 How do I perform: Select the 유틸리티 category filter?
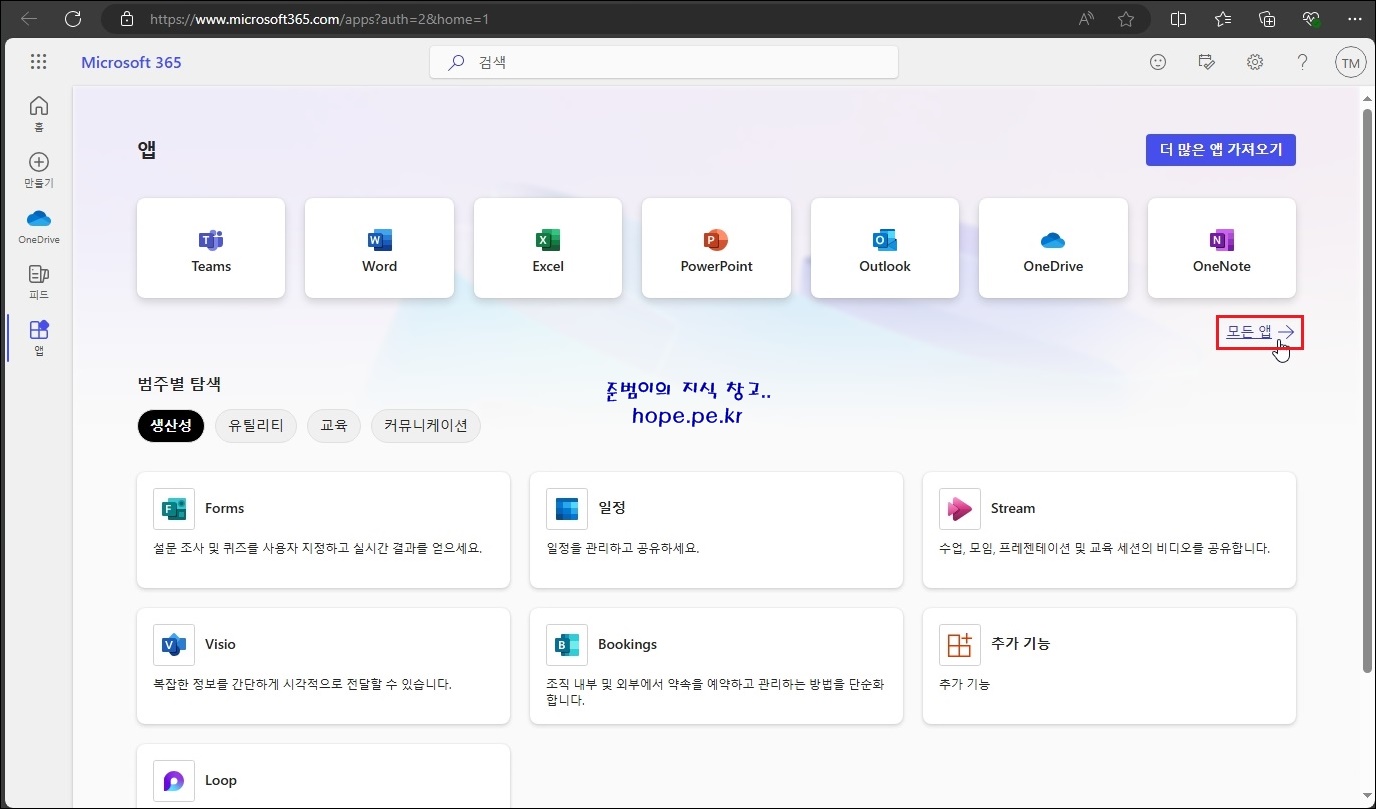point(256,425)
